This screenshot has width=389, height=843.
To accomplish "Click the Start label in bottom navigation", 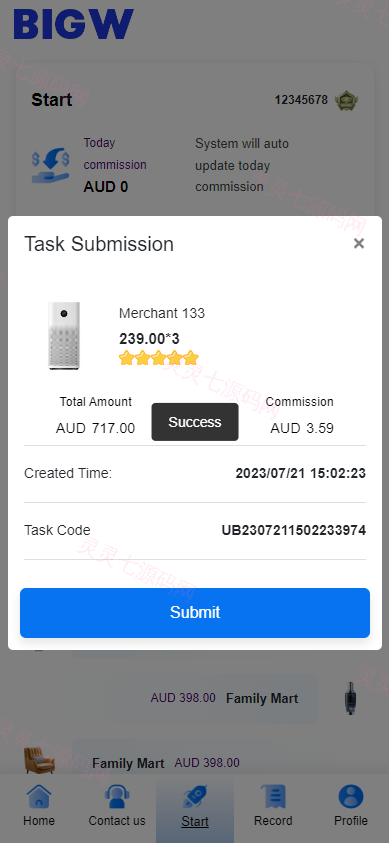I will (x=194, y=821).
